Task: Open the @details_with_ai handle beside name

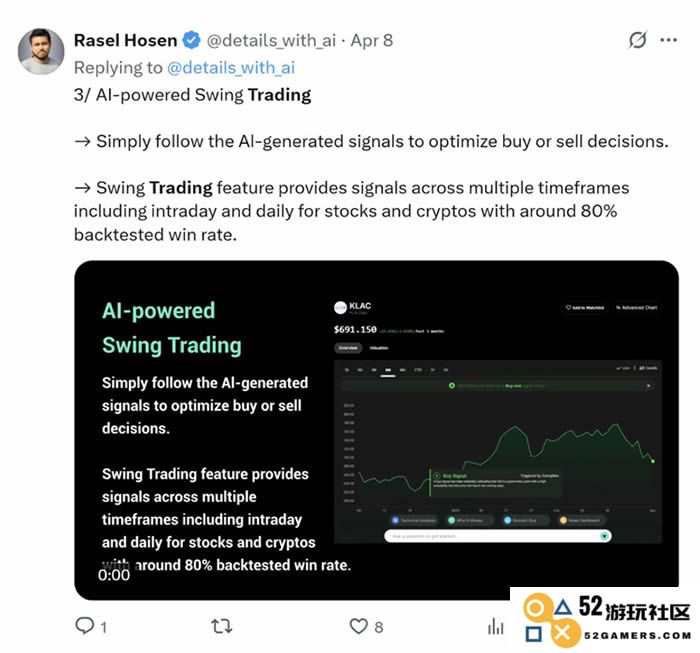Action: [x=271, y=41]
